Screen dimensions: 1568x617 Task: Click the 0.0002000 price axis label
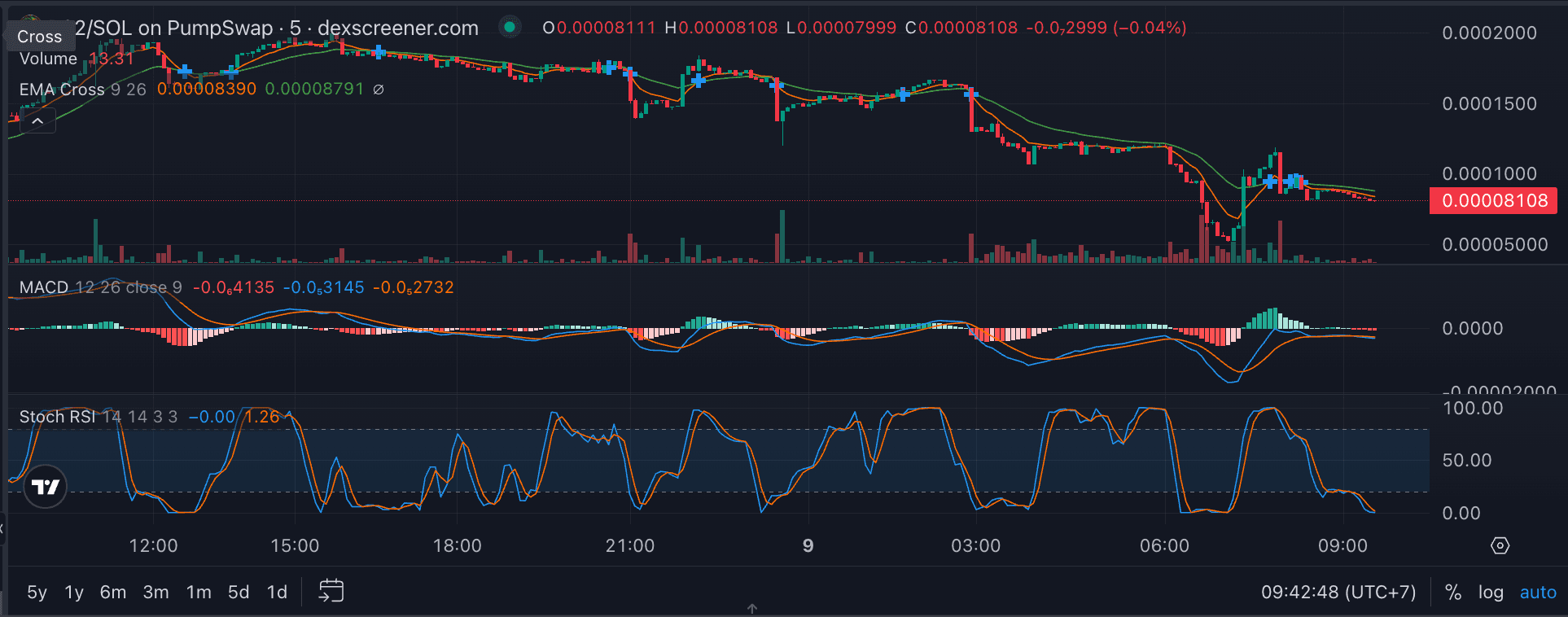point(1489,33)
